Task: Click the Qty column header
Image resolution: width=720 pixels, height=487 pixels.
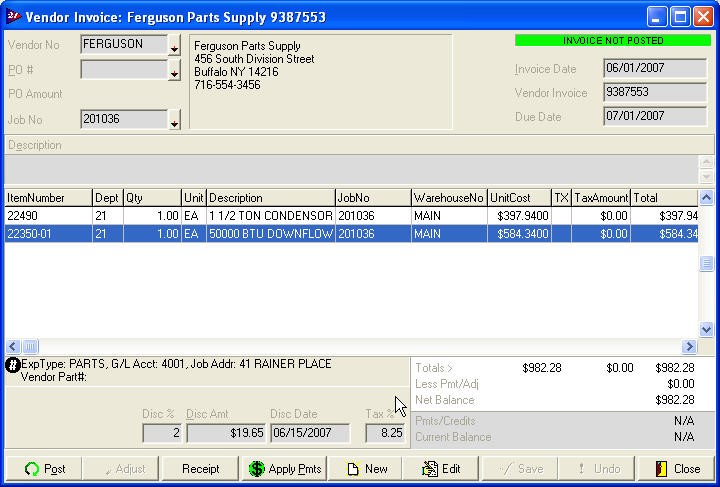Action: [152, 198]
